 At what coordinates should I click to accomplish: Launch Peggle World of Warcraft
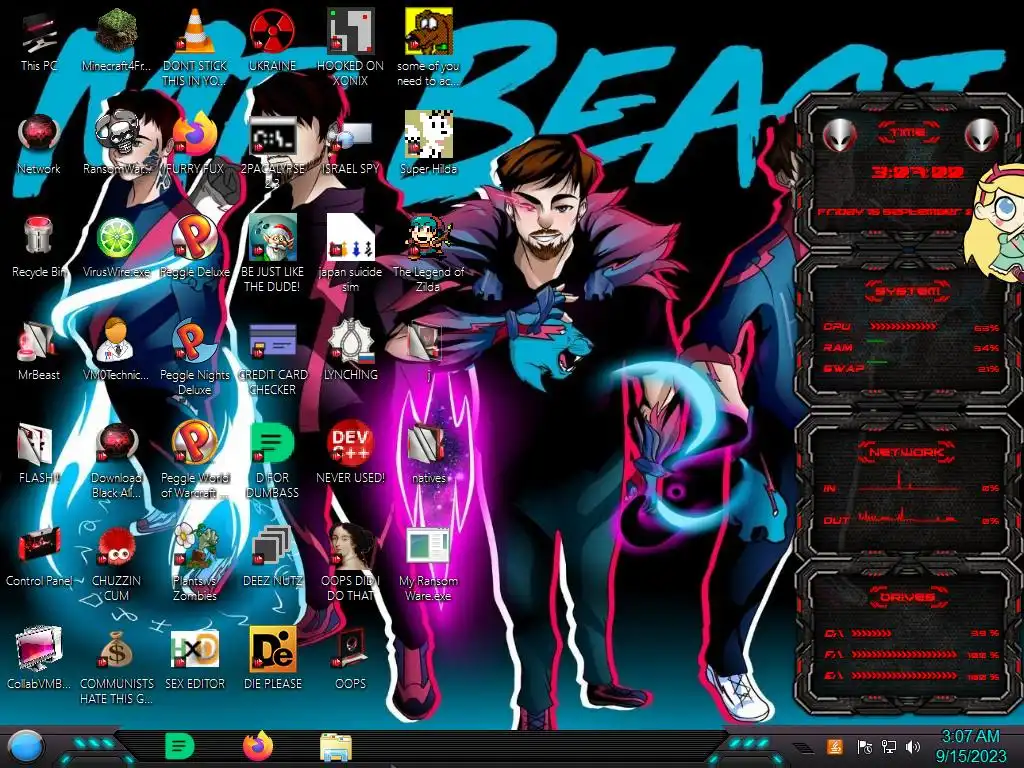pos(195,460)
